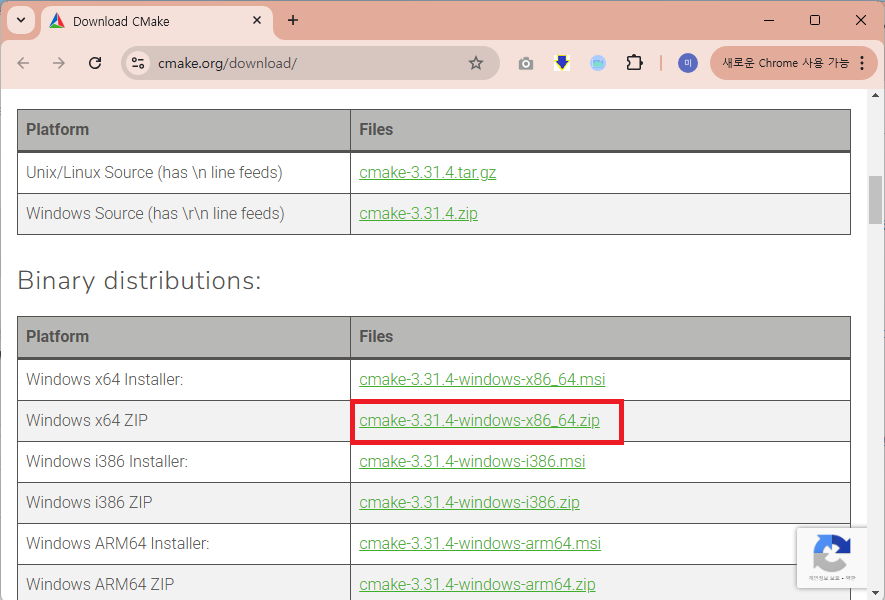This screenshot has width=885, height=600.
Task: Select 'Windows x64 Installer:' platform text
Action: 104,379
